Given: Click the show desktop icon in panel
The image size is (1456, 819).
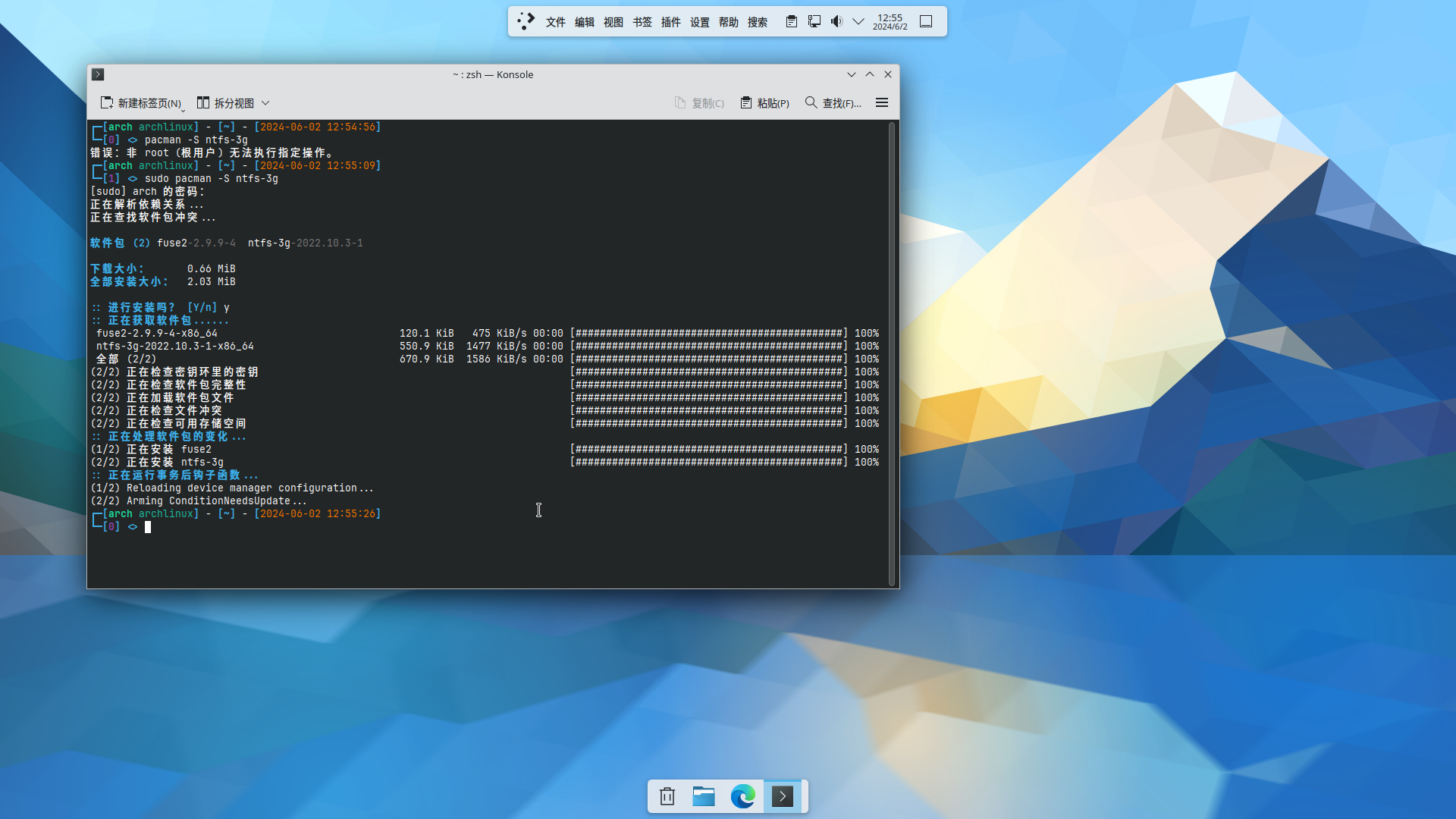Looking at the screenshot, I should point(926,21).
